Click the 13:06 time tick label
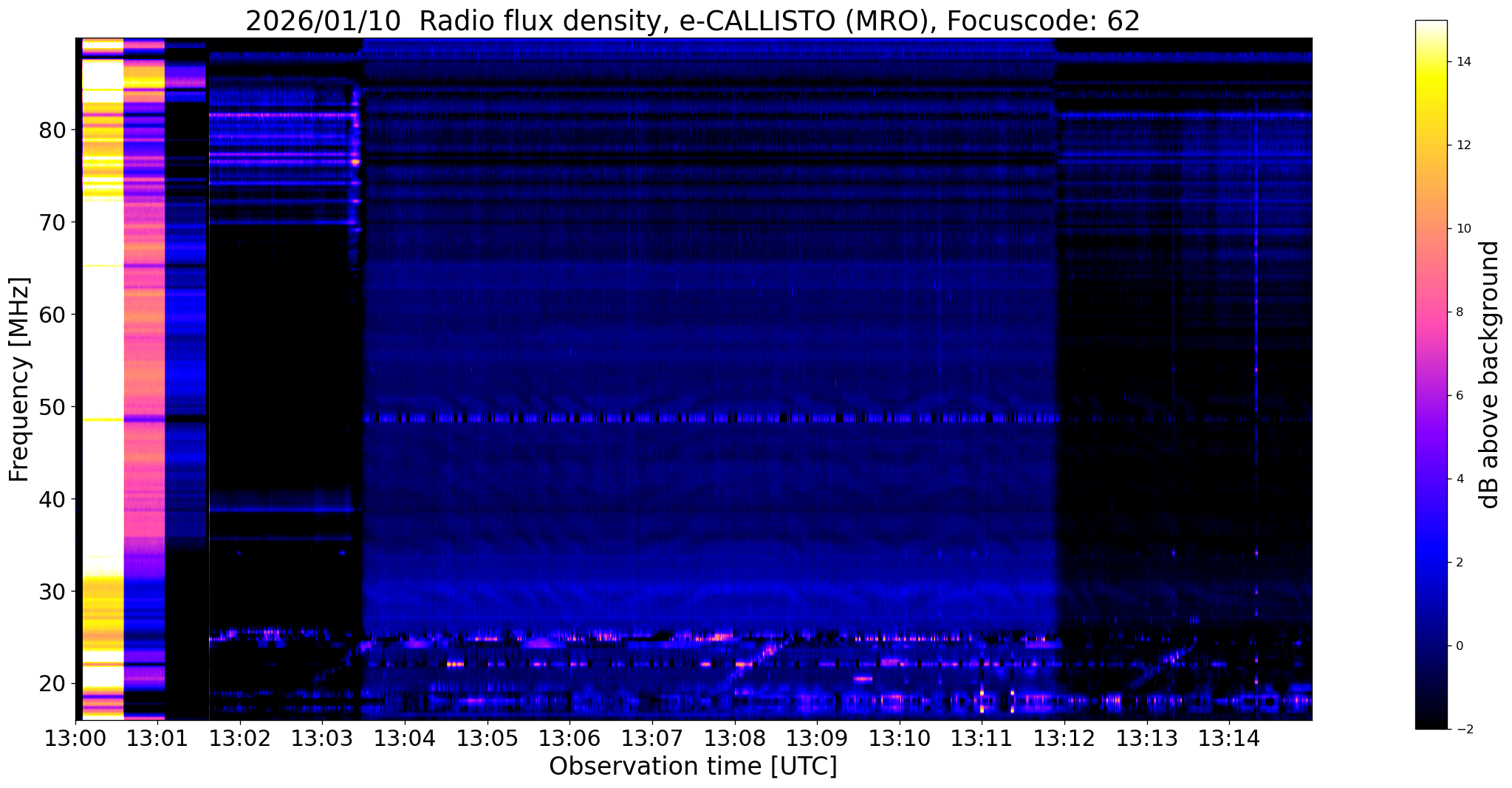This screenshot has width=1512, height=788. pos(569,738)
